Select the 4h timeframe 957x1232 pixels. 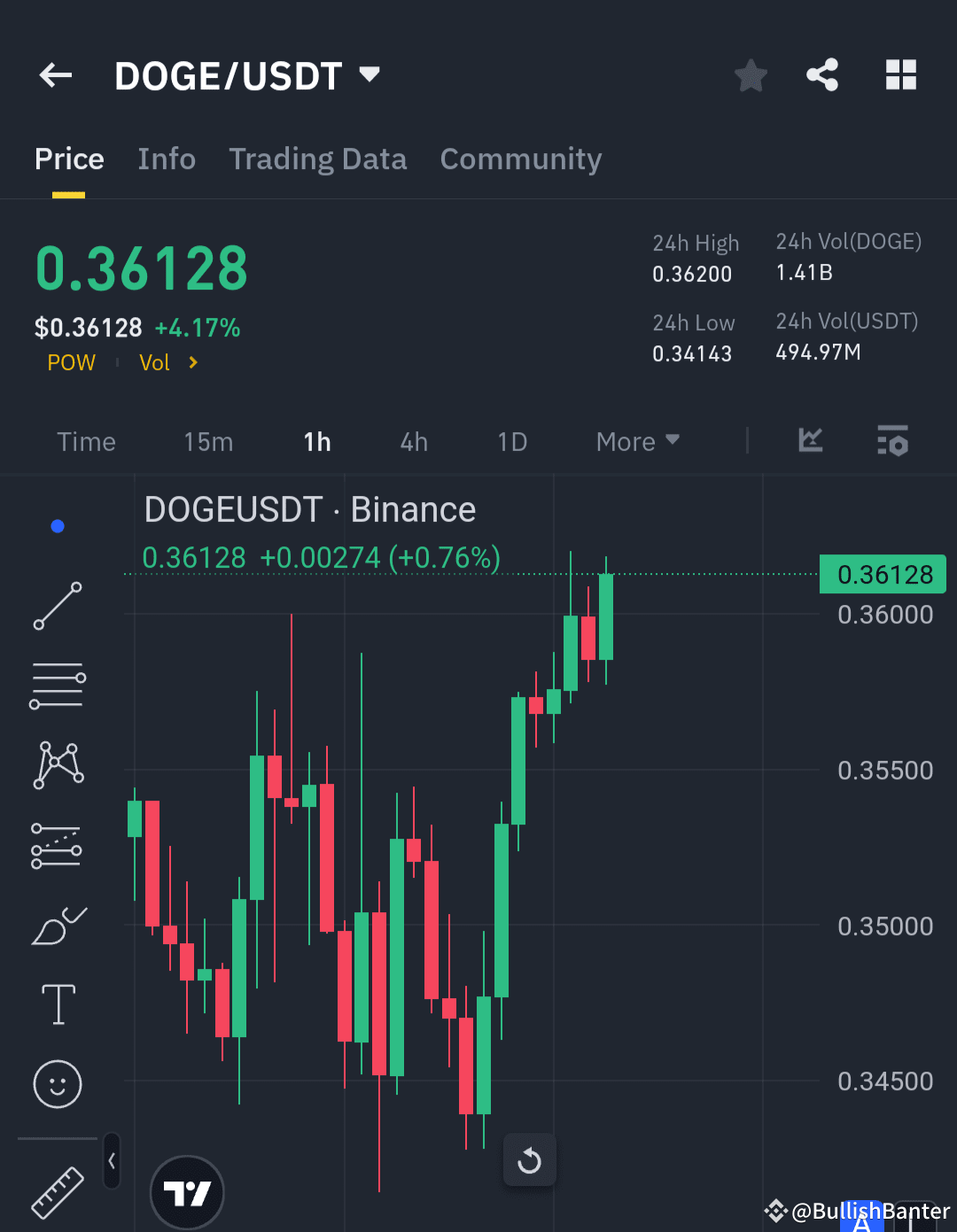click(x=413, y=441)
